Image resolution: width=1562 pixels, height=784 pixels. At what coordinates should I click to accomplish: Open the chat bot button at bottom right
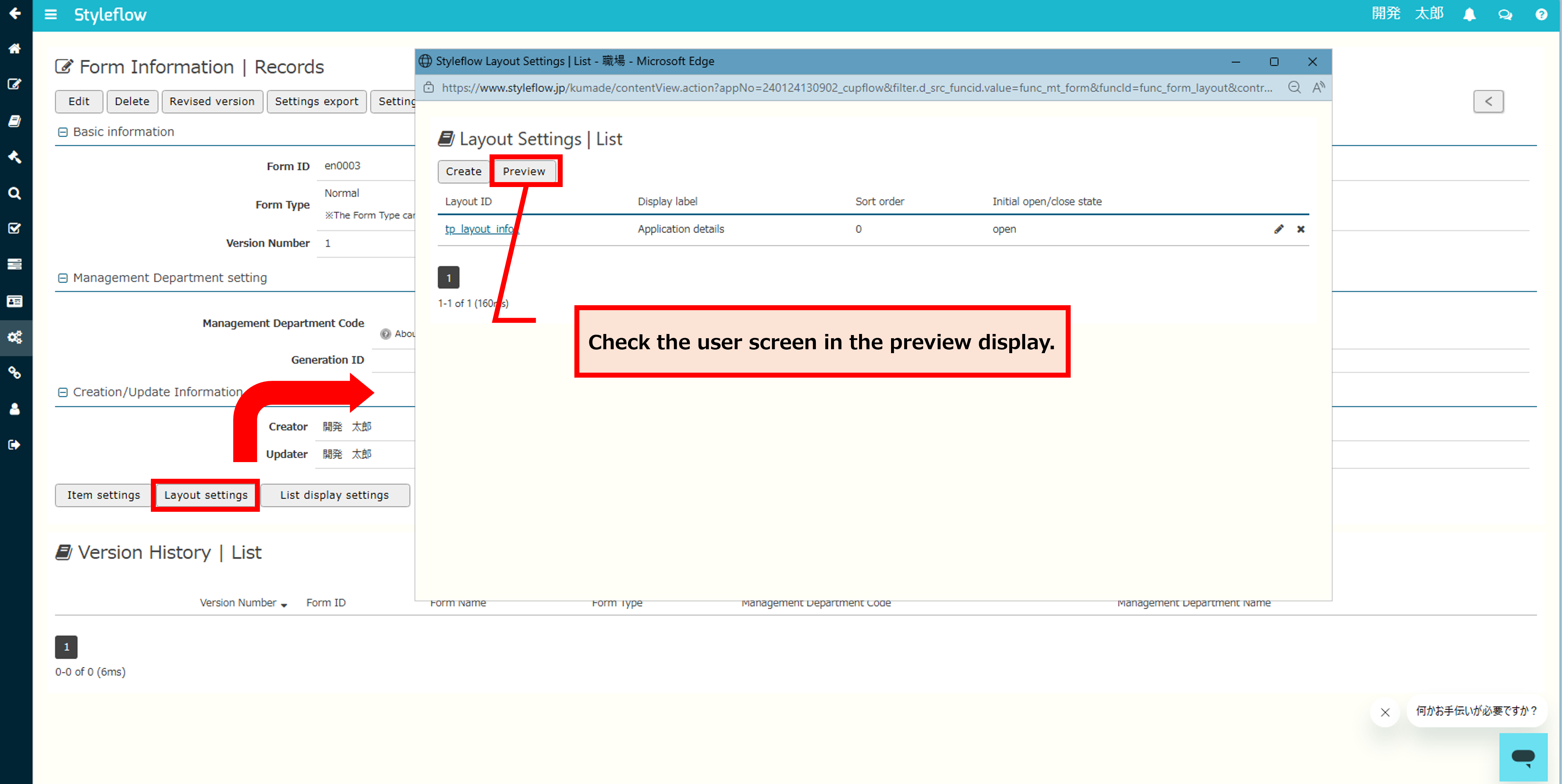pos(1523,757)
